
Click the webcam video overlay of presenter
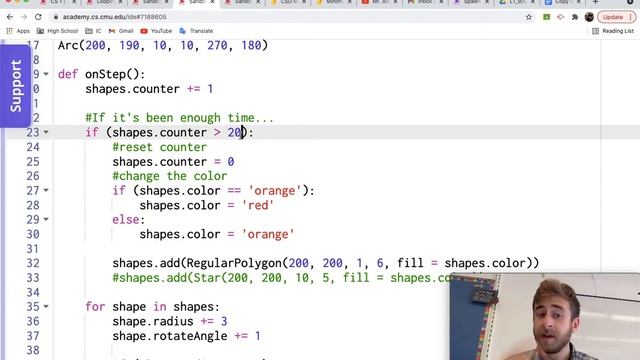pos(545,317)
